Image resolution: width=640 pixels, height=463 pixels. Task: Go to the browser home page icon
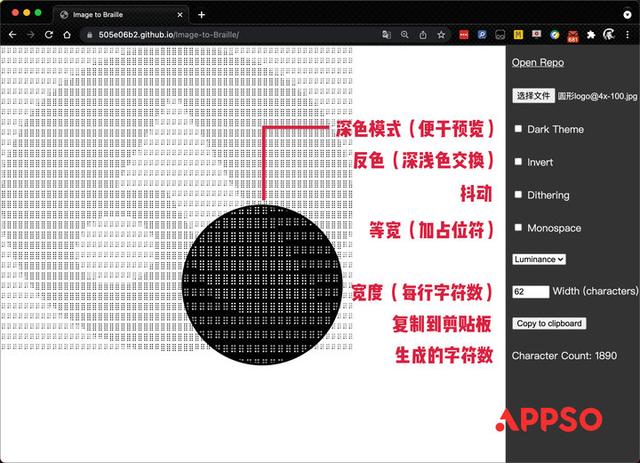(x=66, y=34)
